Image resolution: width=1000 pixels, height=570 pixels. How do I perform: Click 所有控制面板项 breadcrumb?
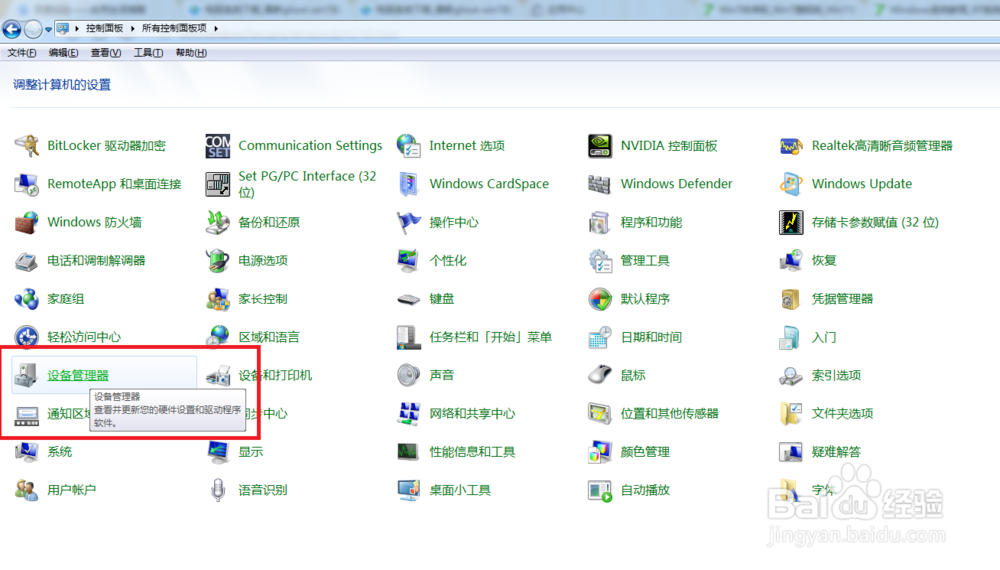coord(174,29)
